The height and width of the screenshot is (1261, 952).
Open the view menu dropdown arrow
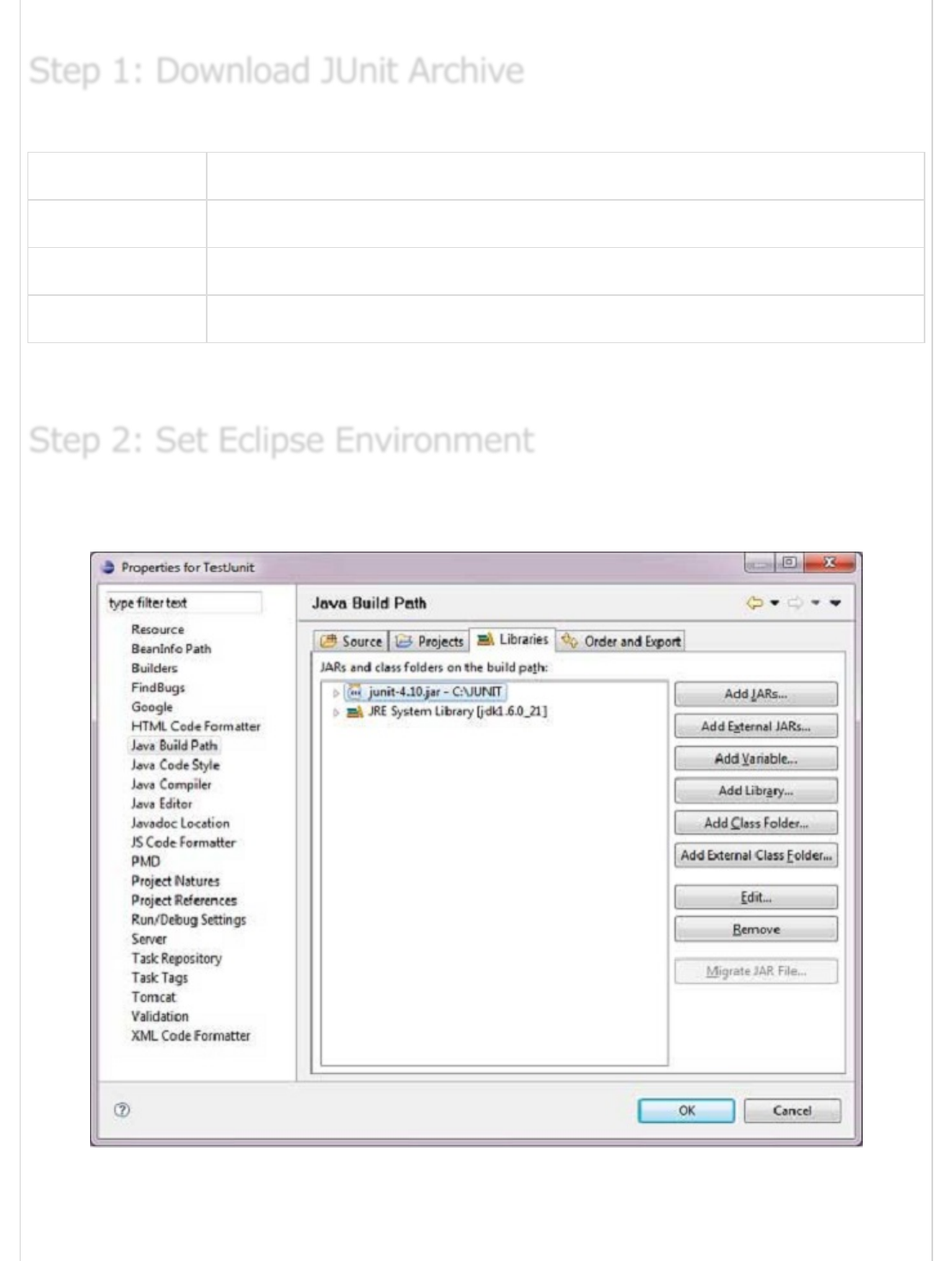[x=835, y=603]
